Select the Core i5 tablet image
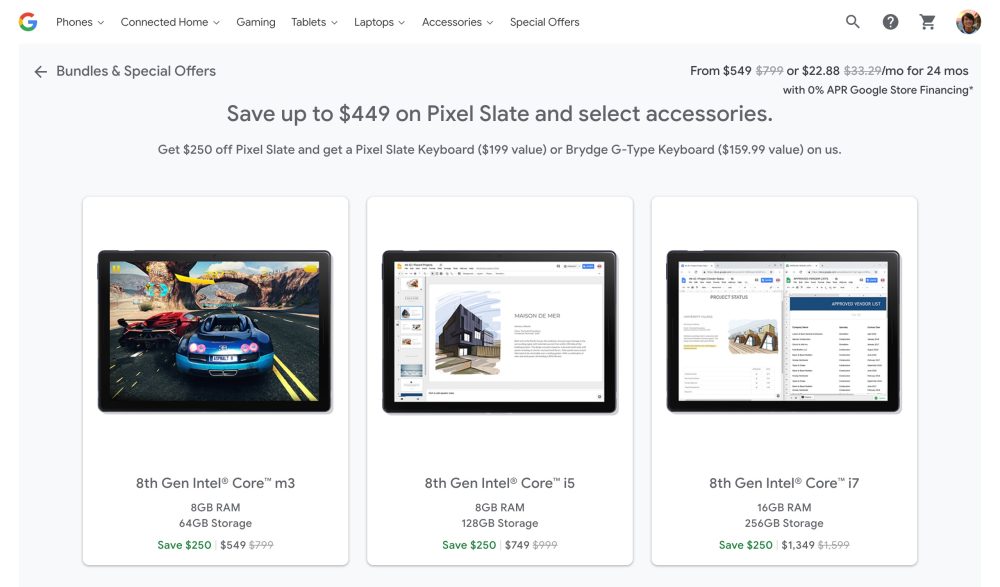This screenshot has width=1000, height=587. [x=500, y=332]
